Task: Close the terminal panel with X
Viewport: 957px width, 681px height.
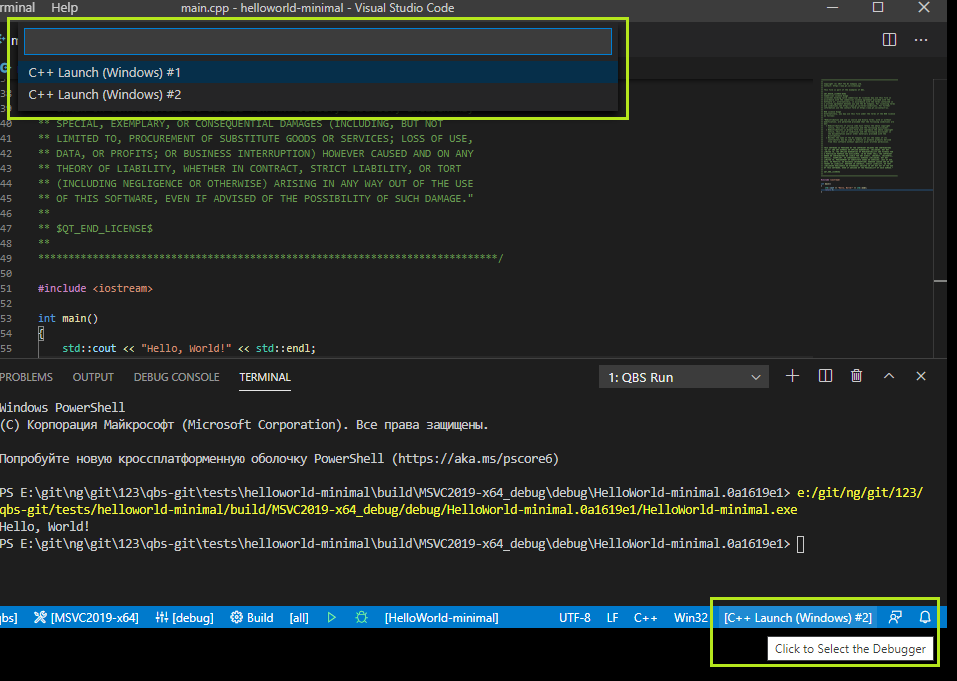Action: (x=921, y=376)
